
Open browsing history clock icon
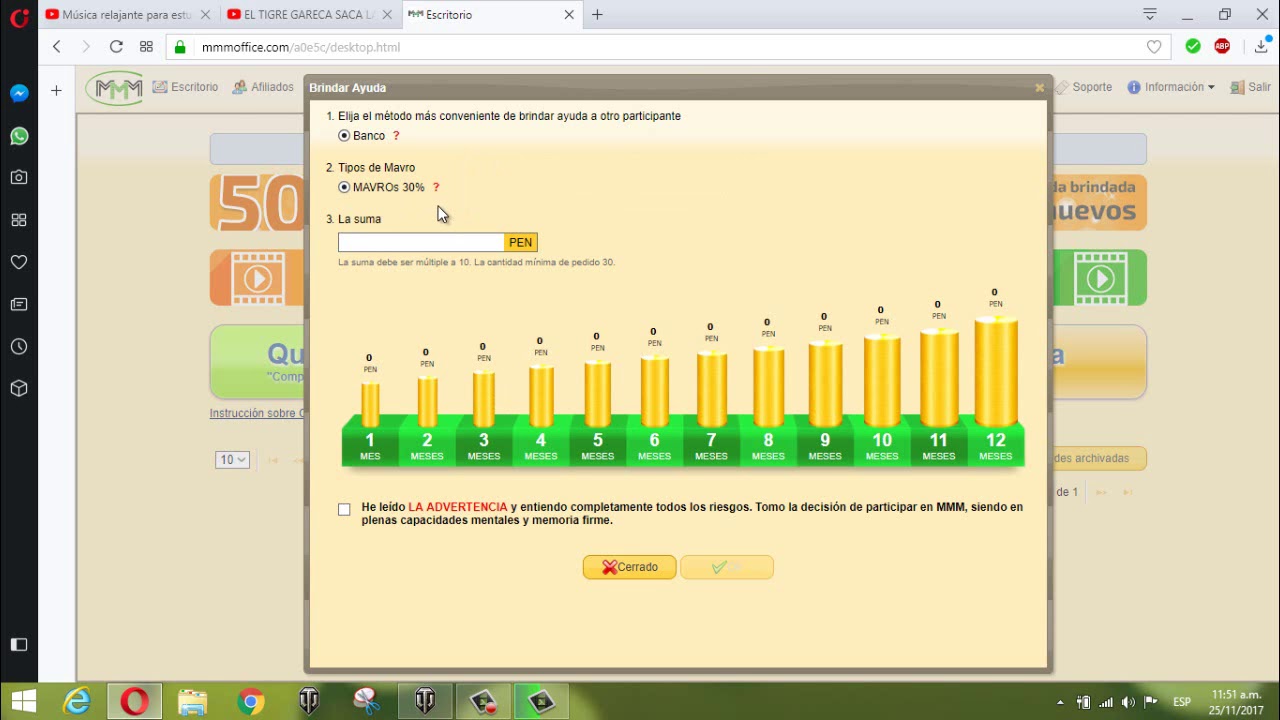pyautogui.click(x=19, y=346)
